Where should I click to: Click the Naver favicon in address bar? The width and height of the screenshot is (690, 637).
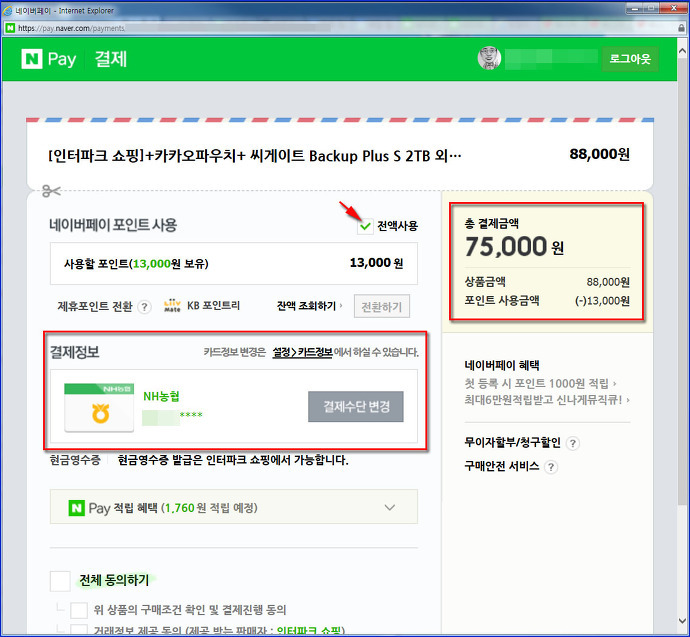click(x=10, y=28)
